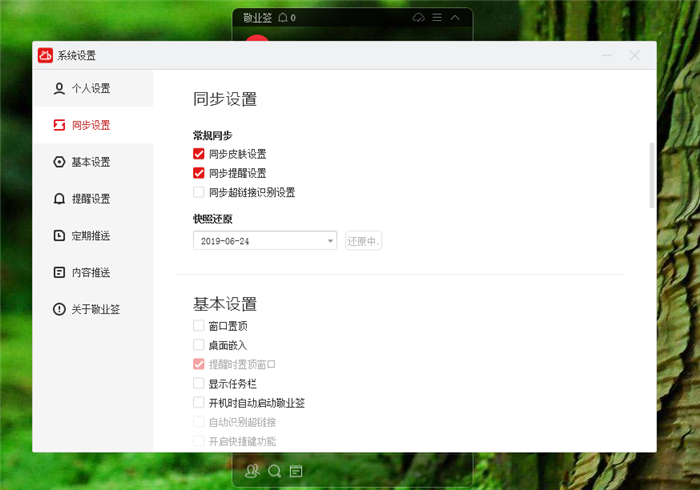The image size is (700, 490).
Task: Open 内容推送 settings
Action: click(x=93, y=272)
